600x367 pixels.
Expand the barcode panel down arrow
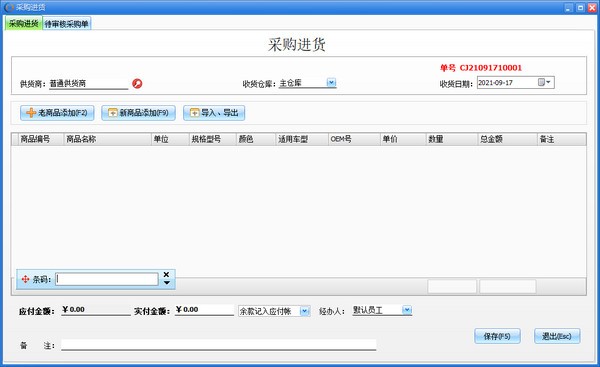[x=167, y=283]
